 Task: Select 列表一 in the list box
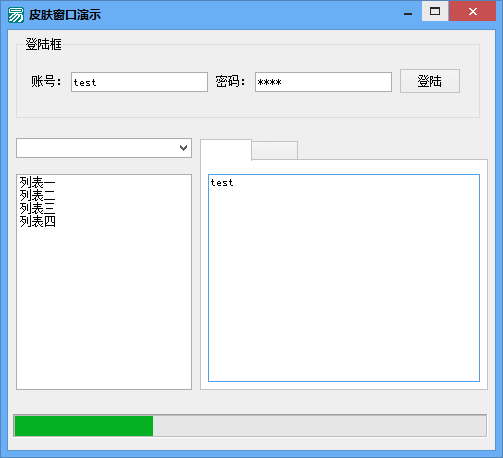37,182
